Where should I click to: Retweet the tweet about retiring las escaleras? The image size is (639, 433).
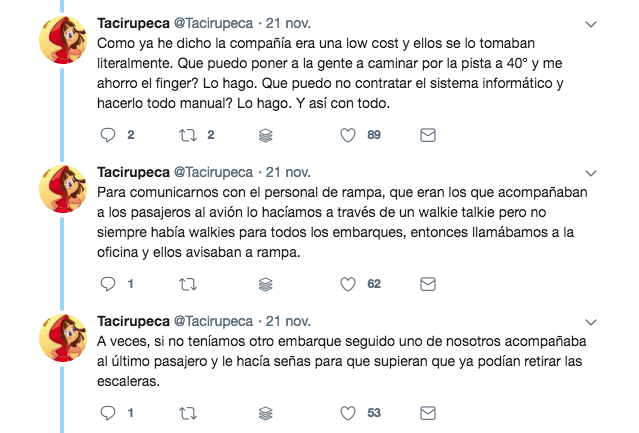(188, 413)
